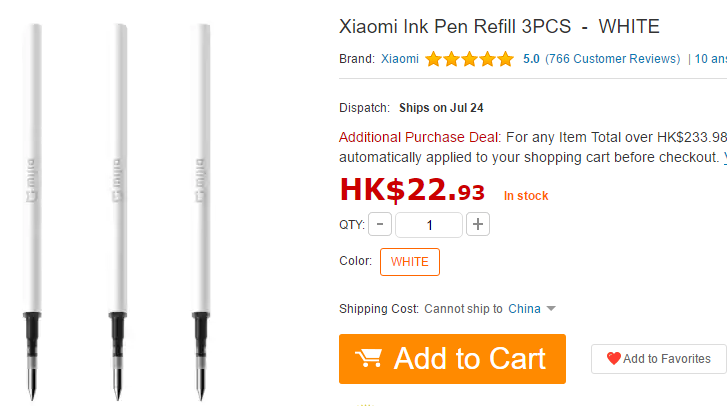Click the Add to Cart button
The image size is (727, 406).
tap(452, 359)
